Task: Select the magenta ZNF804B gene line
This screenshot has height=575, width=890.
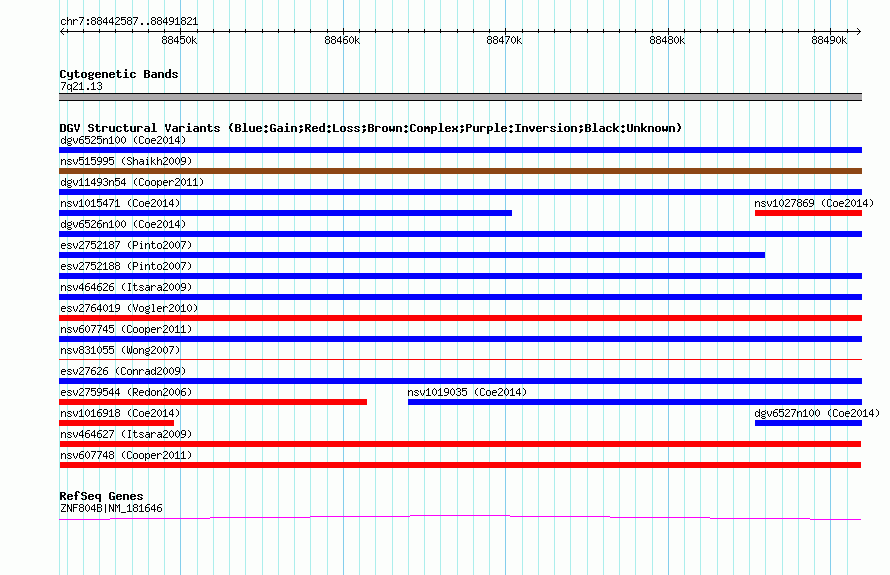Action: pyautogui.click(x=460, y=517)
